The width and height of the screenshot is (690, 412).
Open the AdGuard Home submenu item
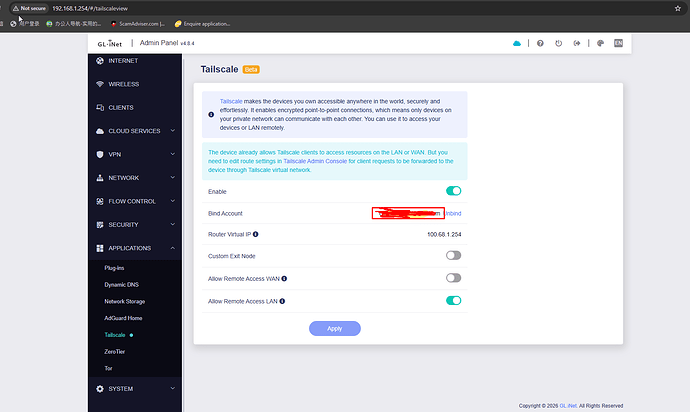[x=123, y=318]
